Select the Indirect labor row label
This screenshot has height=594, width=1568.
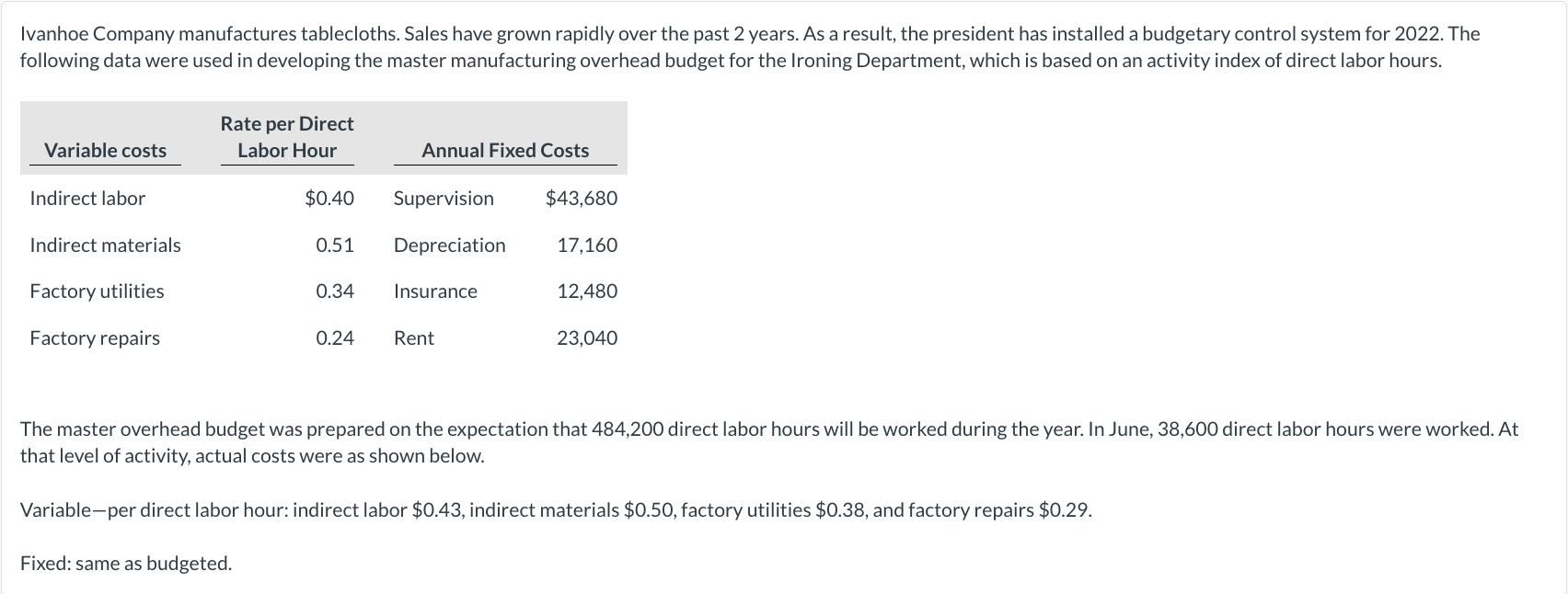point(87,198)
